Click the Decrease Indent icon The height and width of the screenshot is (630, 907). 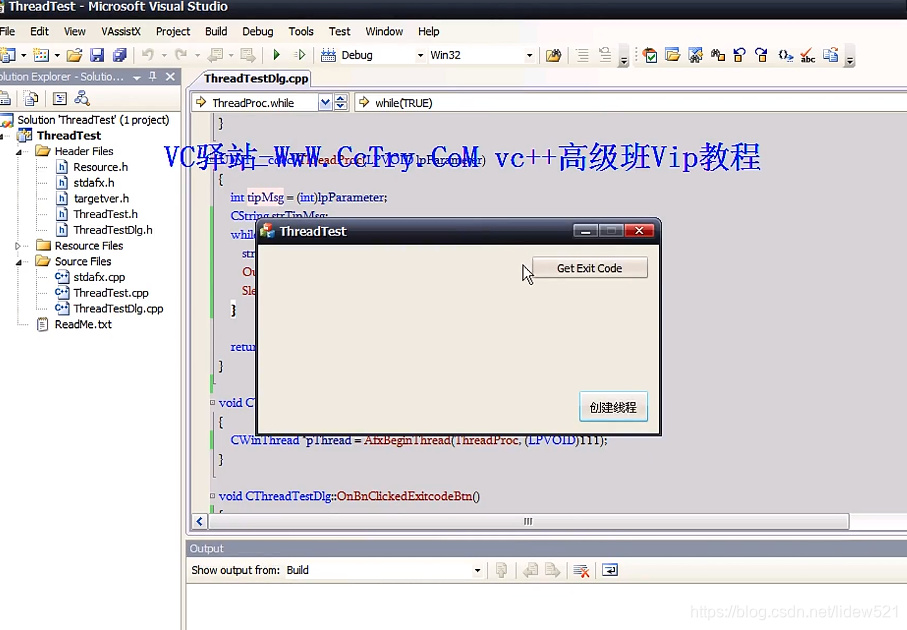click(x=582, y=56)
